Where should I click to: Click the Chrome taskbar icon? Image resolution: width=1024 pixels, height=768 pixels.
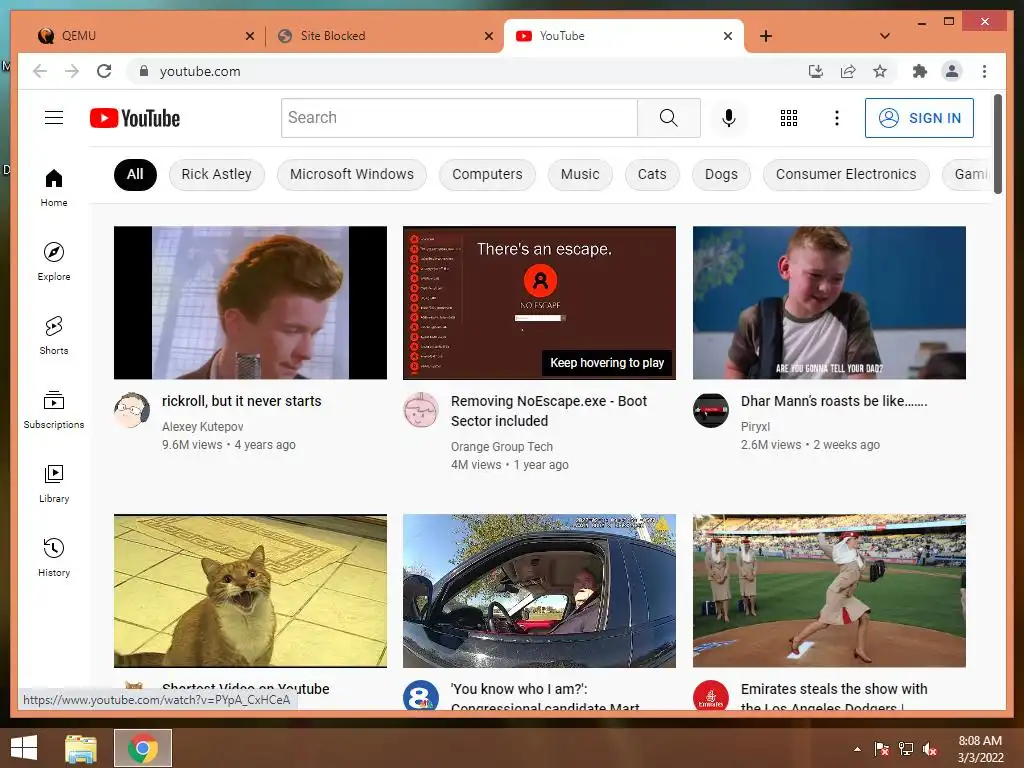[x=143, y=748]
